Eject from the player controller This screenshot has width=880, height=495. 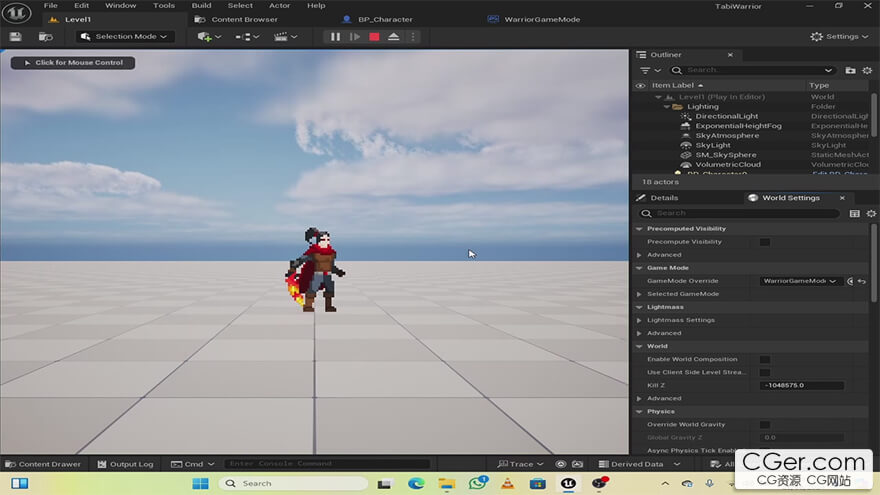[x=394, y=36]
